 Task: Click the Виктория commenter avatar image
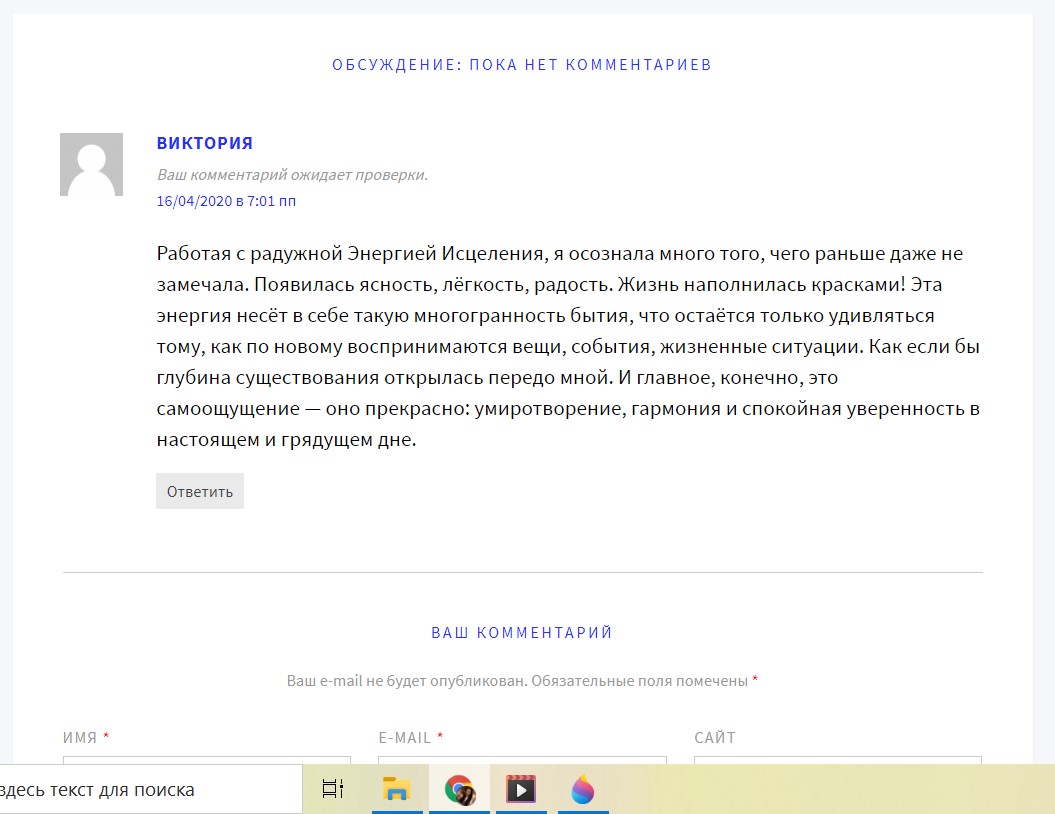92,164
